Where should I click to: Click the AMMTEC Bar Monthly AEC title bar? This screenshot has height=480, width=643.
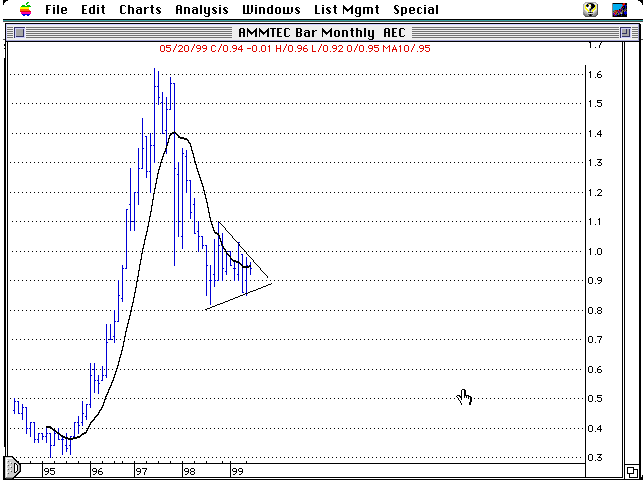pos(322,32)
